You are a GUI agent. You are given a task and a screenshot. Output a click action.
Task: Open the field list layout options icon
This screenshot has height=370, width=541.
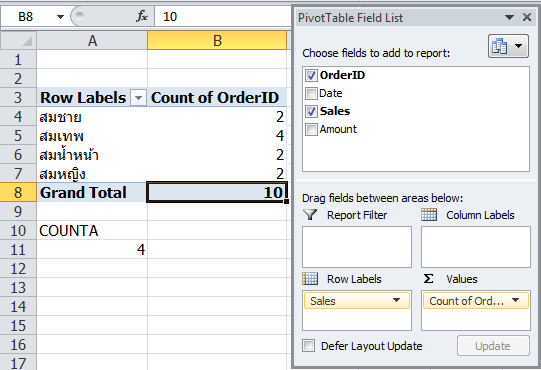[x=508, y=46]
